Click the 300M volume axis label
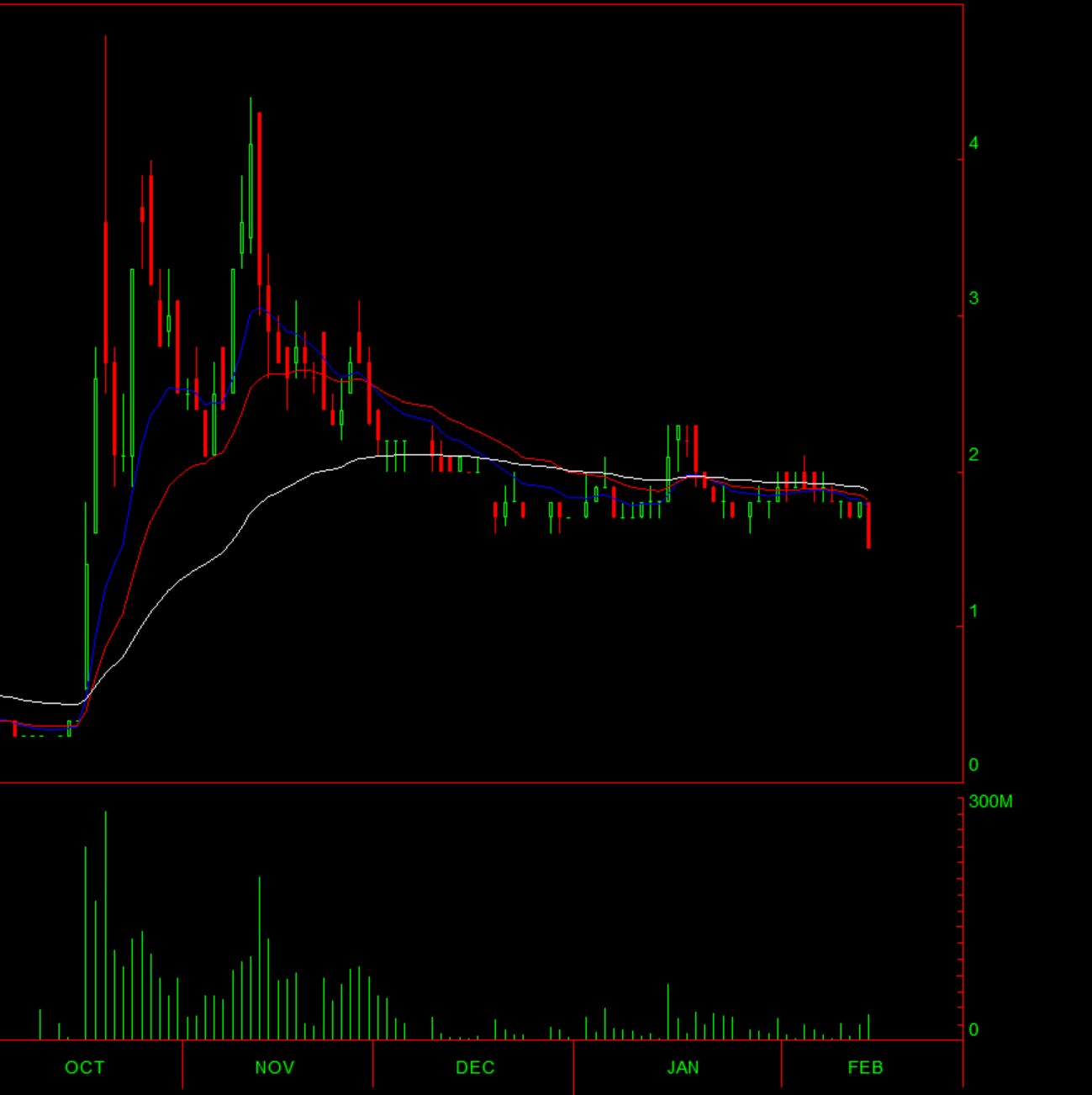 click(990, 801)
